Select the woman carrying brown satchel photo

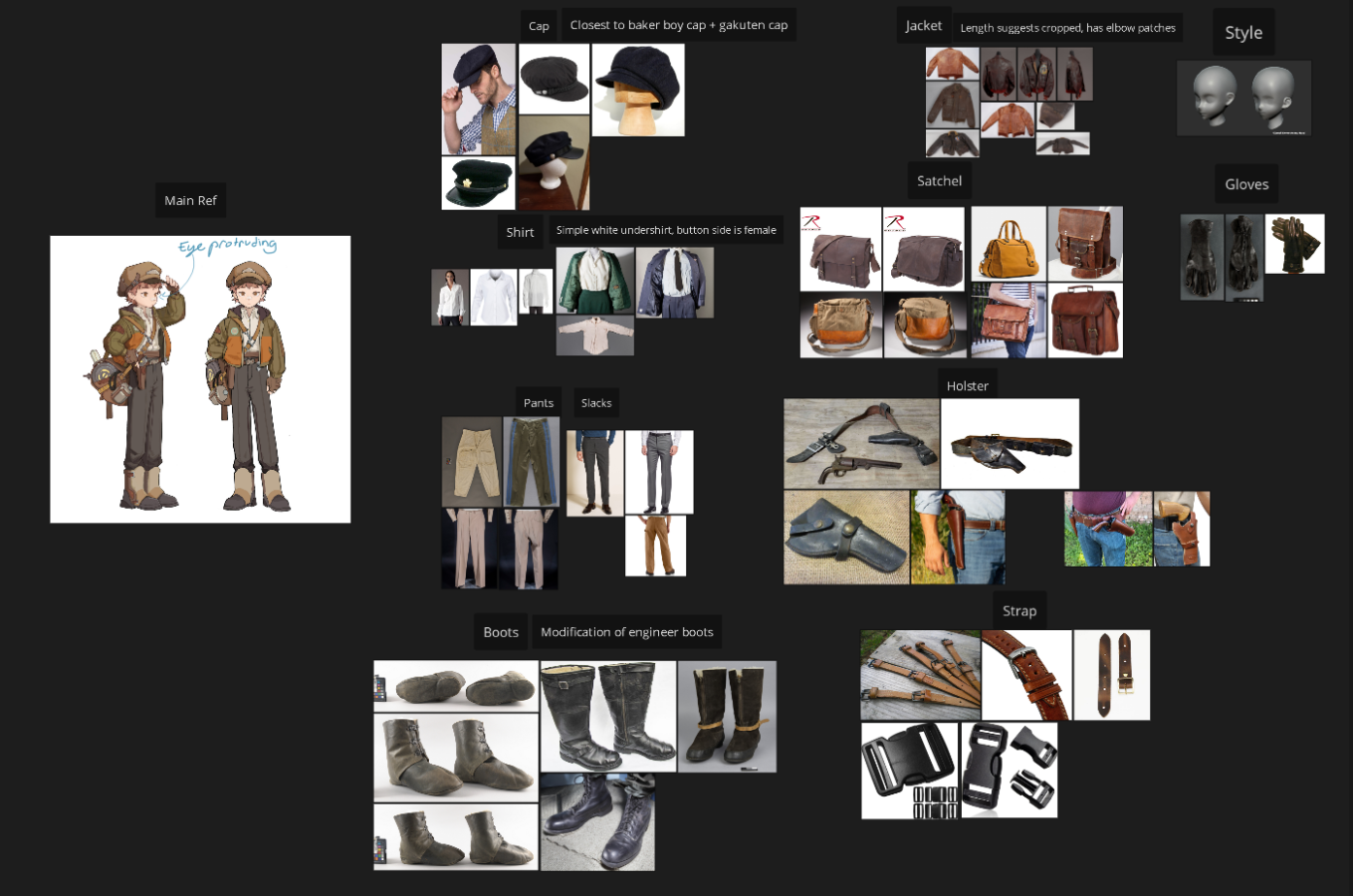tap(1009, 321)
